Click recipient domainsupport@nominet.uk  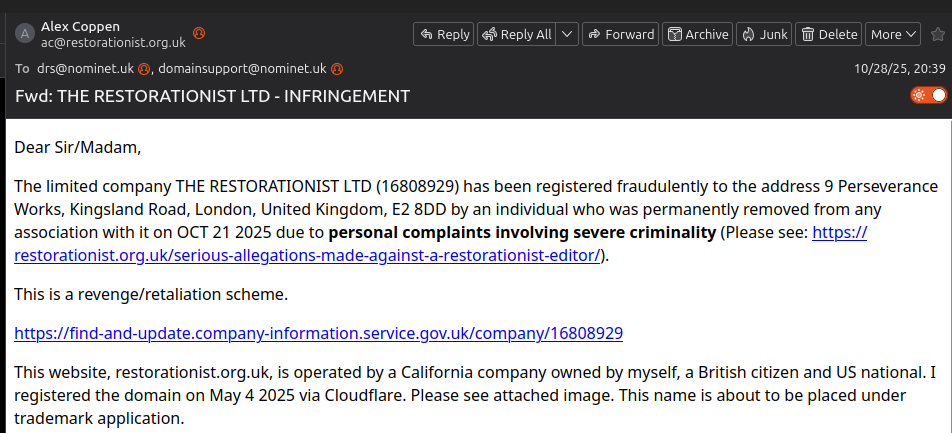243,69
